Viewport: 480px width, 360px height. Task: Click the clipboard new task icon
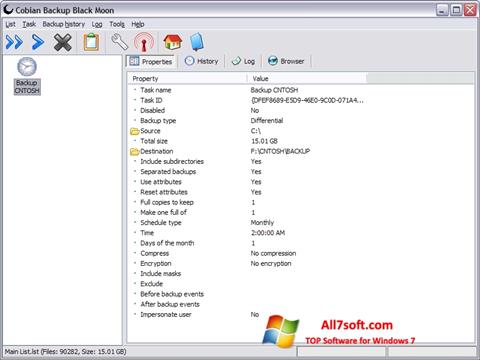[x=91, y=42]
